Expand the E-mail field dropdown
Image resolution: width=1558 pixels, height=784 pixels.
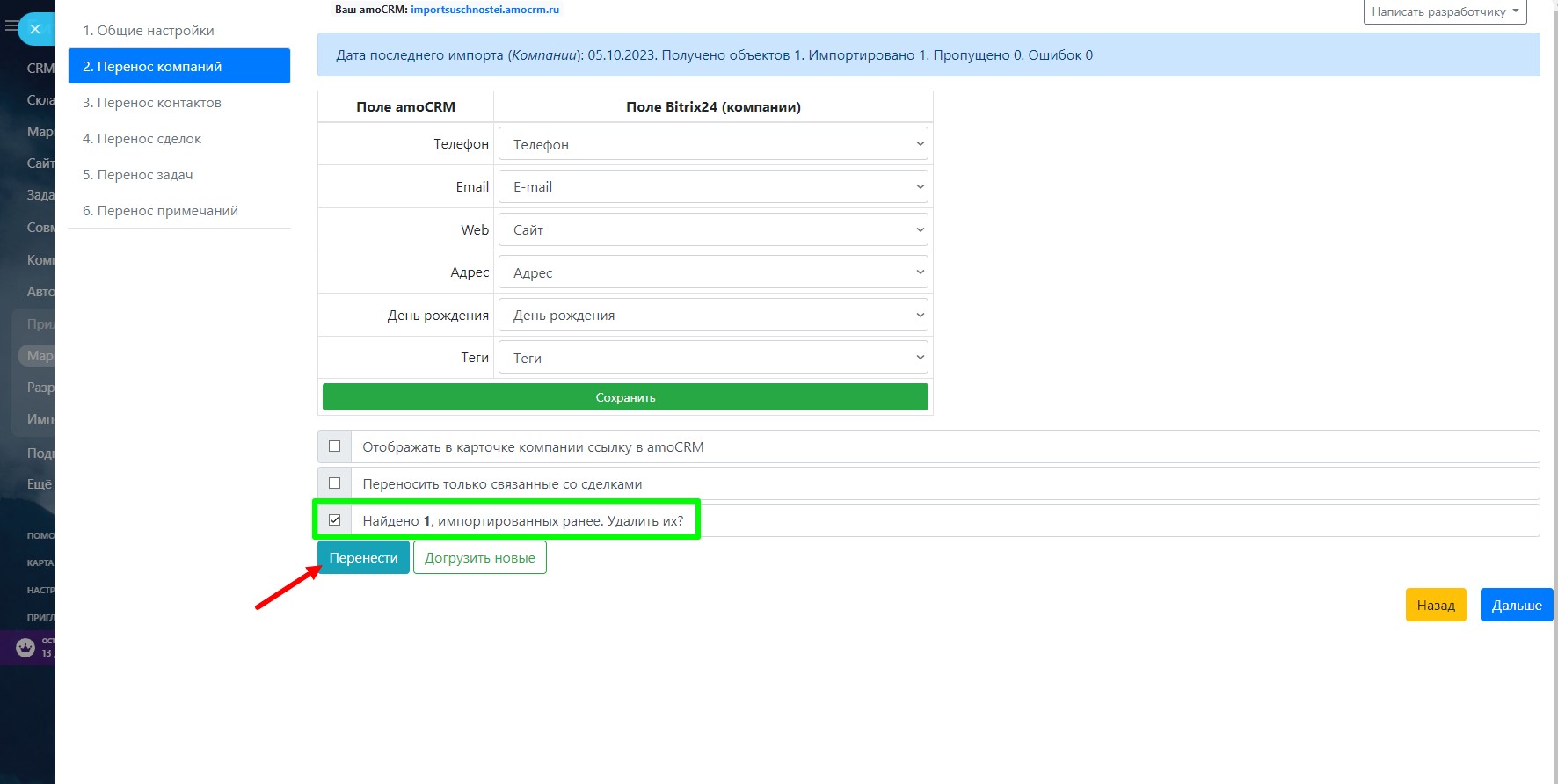(712, 187)
